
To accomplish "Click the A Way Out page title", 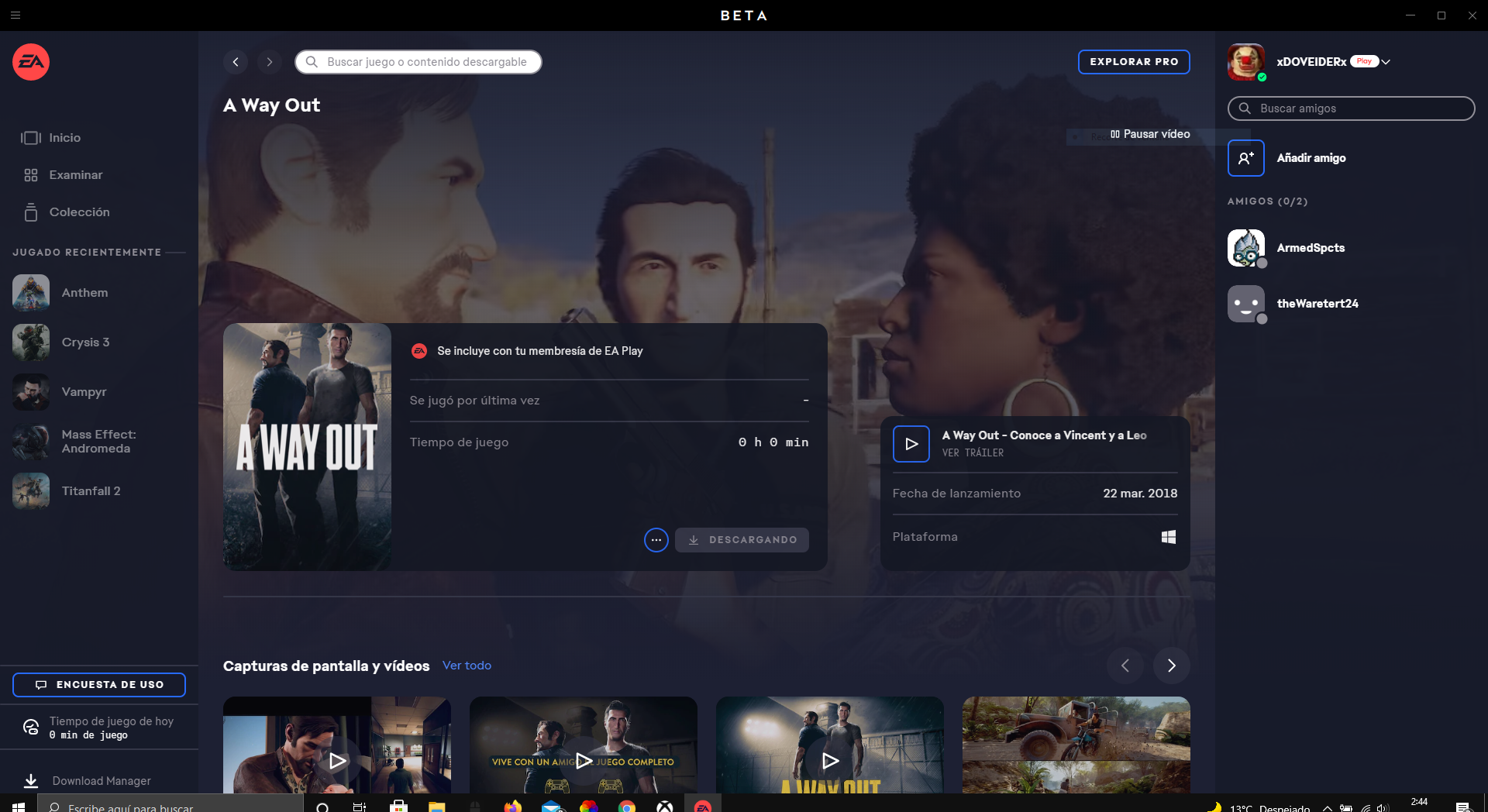I will (x=272, y=105).
